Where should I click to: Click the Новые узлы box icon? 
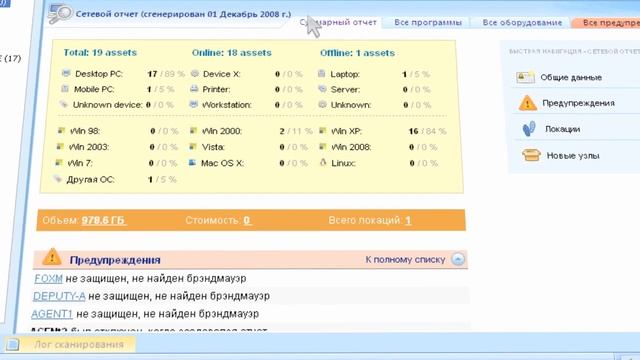coord(531,155)
